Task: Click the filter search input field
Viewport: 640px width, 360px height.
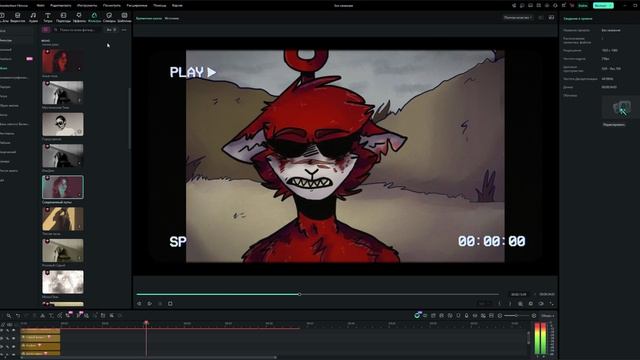Action: tap(78, 30)
